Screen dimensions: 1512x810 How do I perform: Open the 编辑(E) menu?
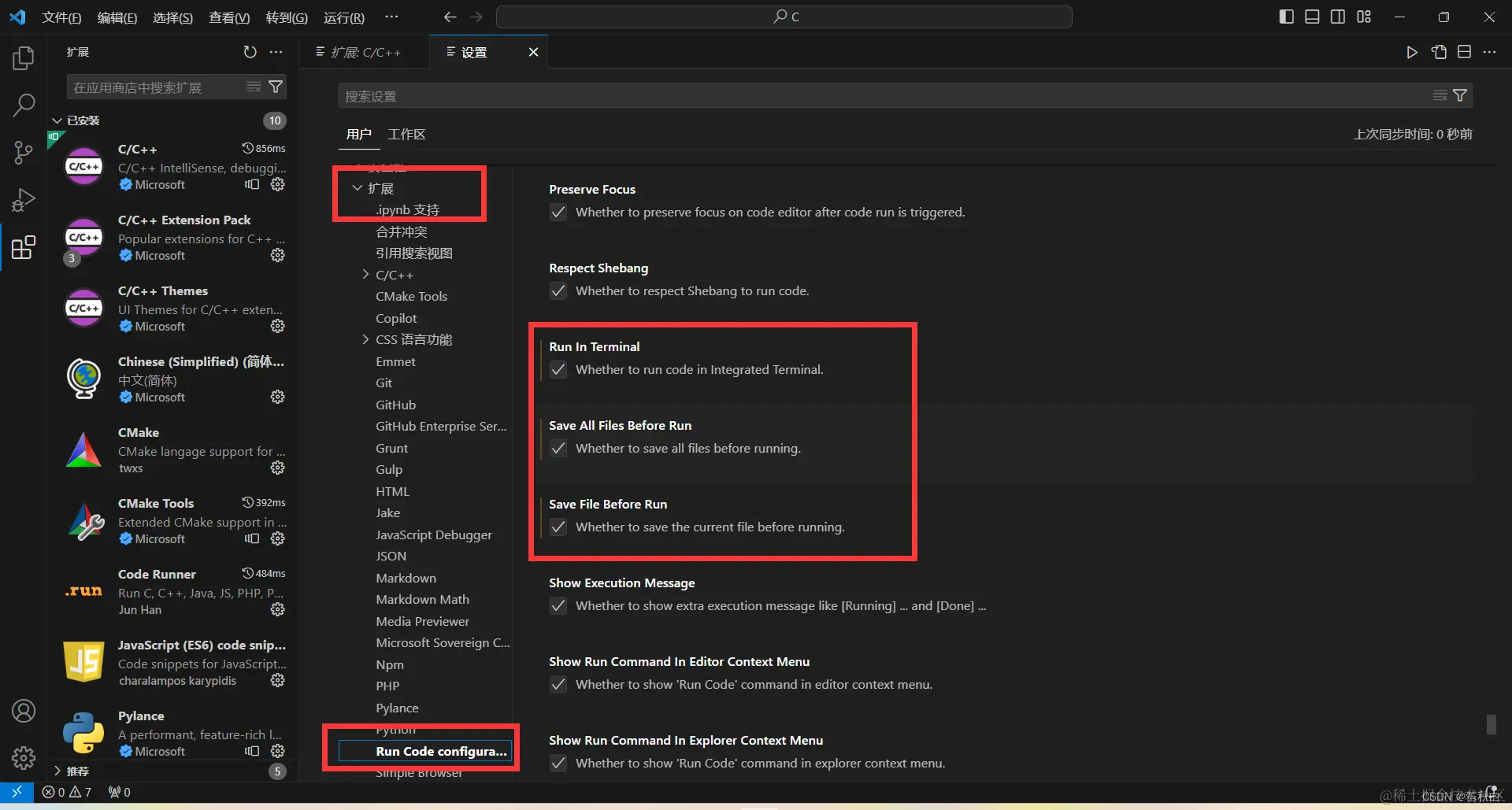[x=117, y=17]
